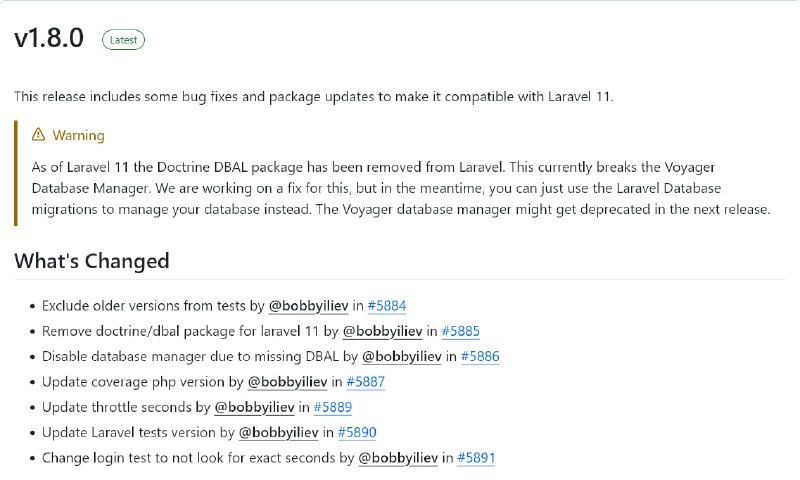
Task: Open pull request #5889 link
Action: coord(333,407)
